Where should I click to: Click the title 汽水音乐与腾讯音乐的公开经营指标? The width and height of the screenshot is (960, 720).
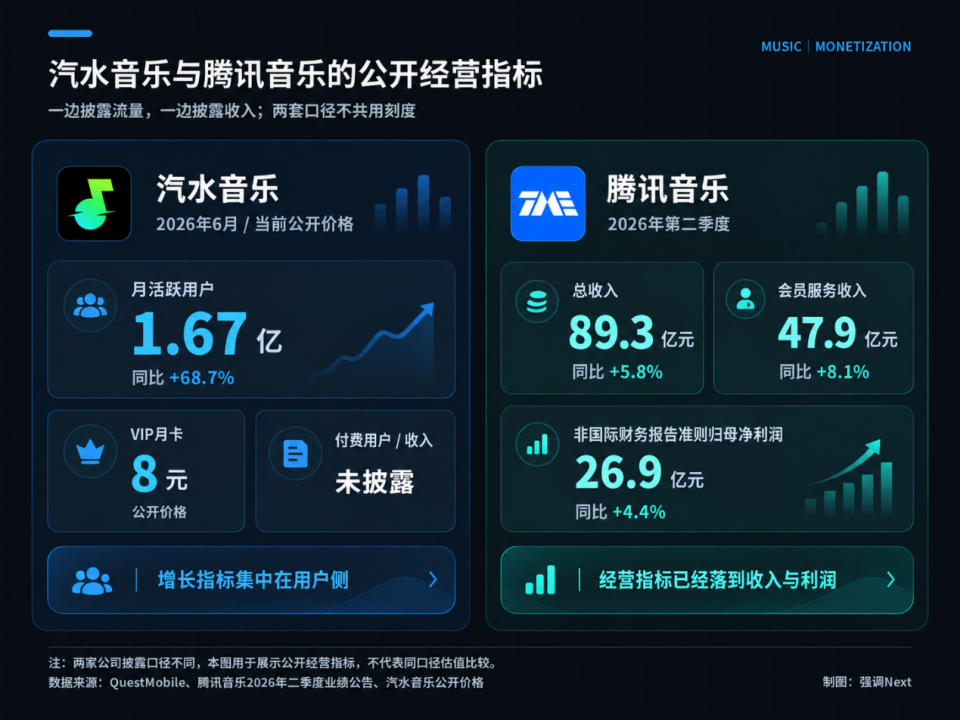[x=296, y=74]
